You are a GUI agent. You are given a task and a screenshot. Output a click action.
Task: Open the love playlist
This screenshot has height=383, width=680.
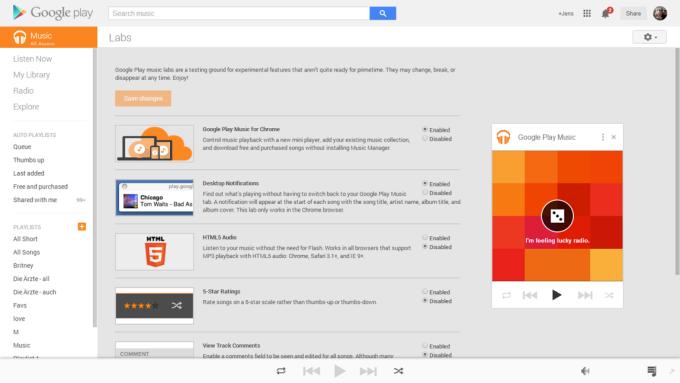pyautogui.click(x=19, y=319)
